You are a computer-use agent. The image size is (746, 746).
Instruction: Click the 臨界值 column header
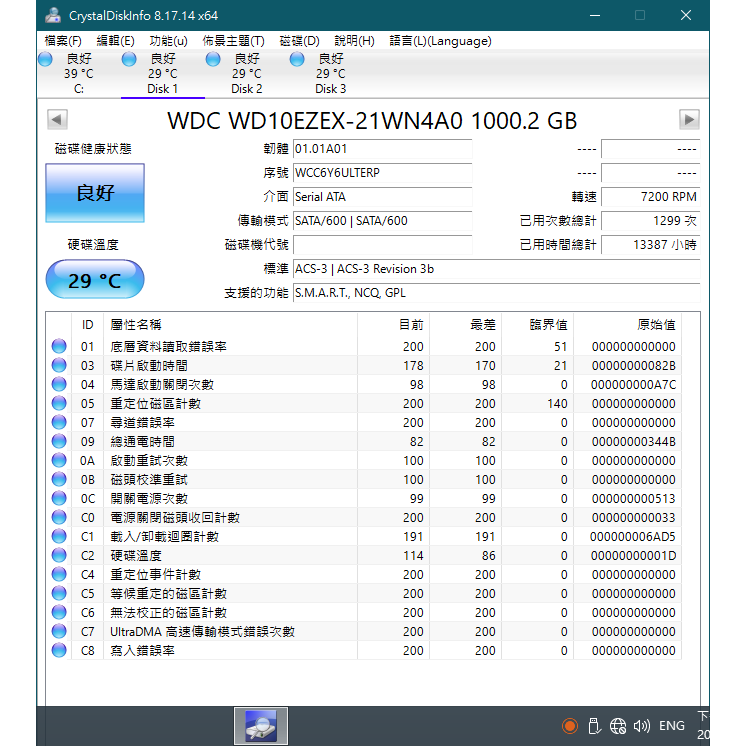click(x=538, y=325)
